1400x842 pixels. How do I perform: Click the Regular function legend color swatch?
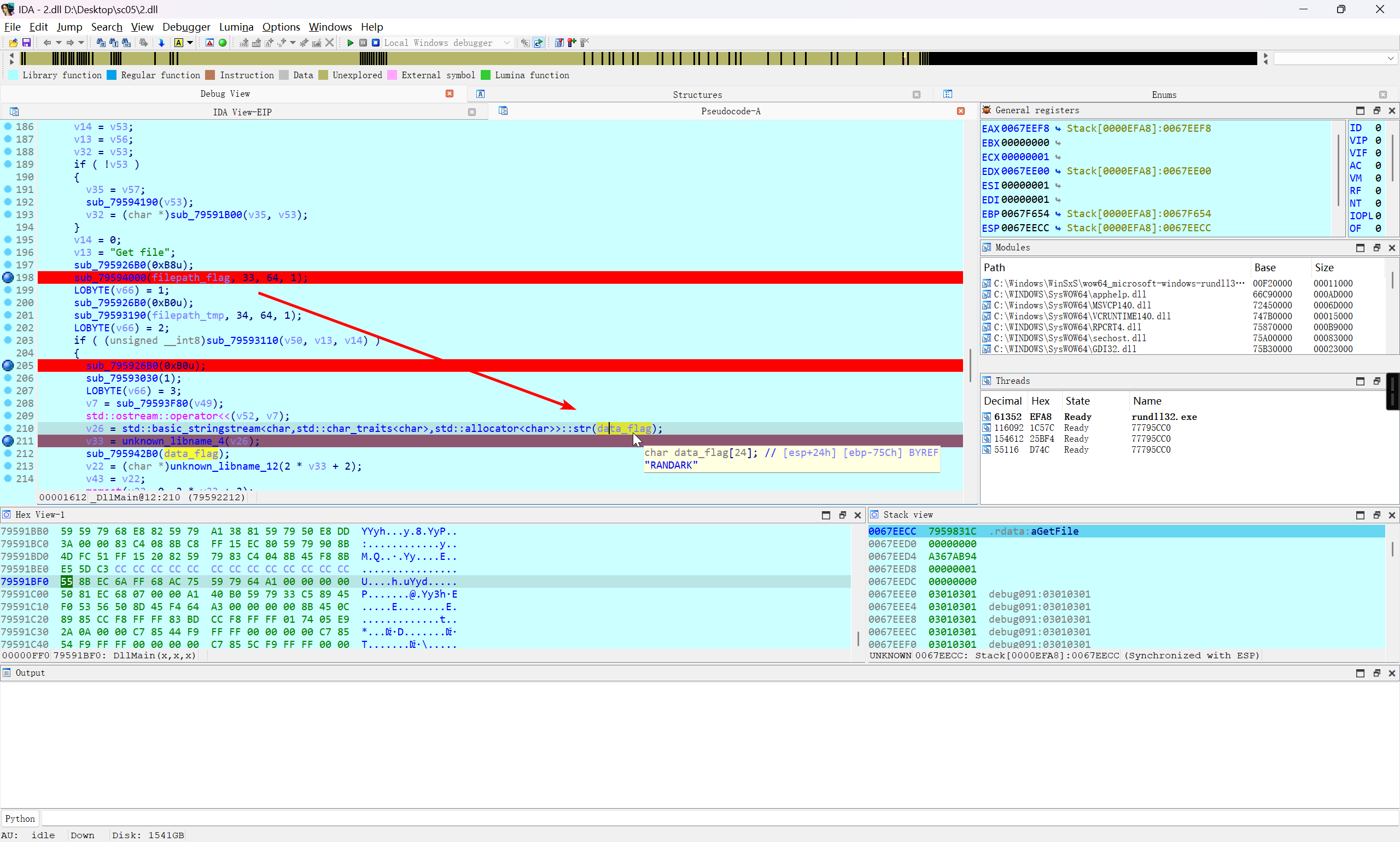(x=112, y=75)
